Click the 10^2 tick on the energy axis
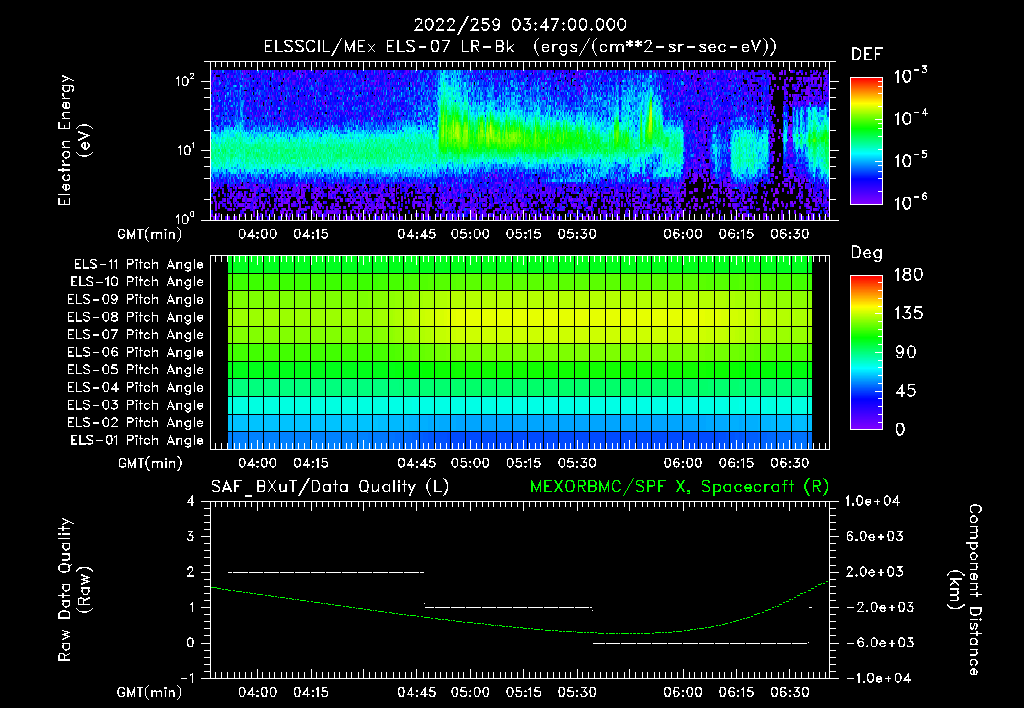This screenshot has height=708, width=1024. (185, 82)
